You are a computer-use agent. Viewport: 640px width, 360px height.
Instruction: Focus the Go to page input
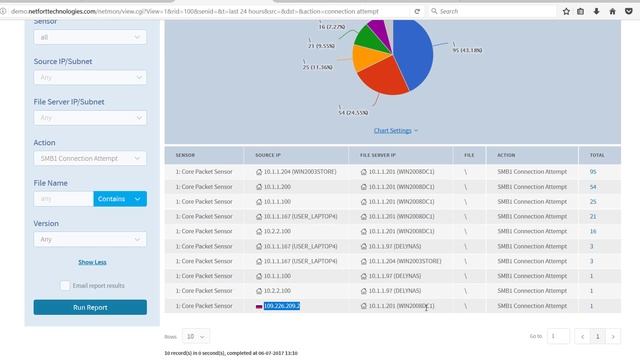point(558,336)
